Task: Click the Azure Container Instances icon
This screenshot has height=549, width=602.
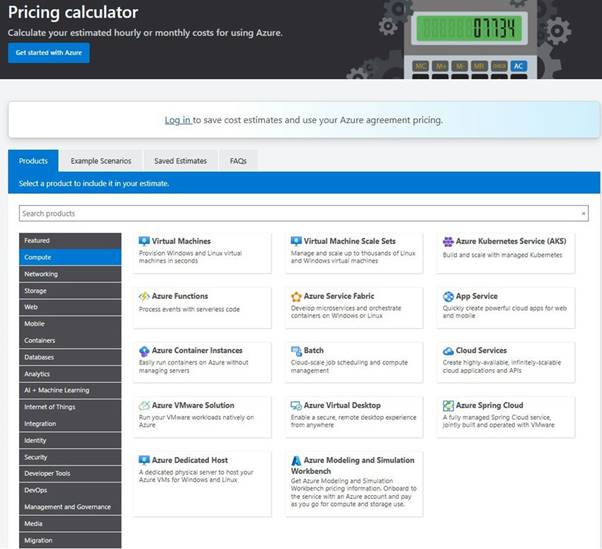Action: tap(144, 351)
